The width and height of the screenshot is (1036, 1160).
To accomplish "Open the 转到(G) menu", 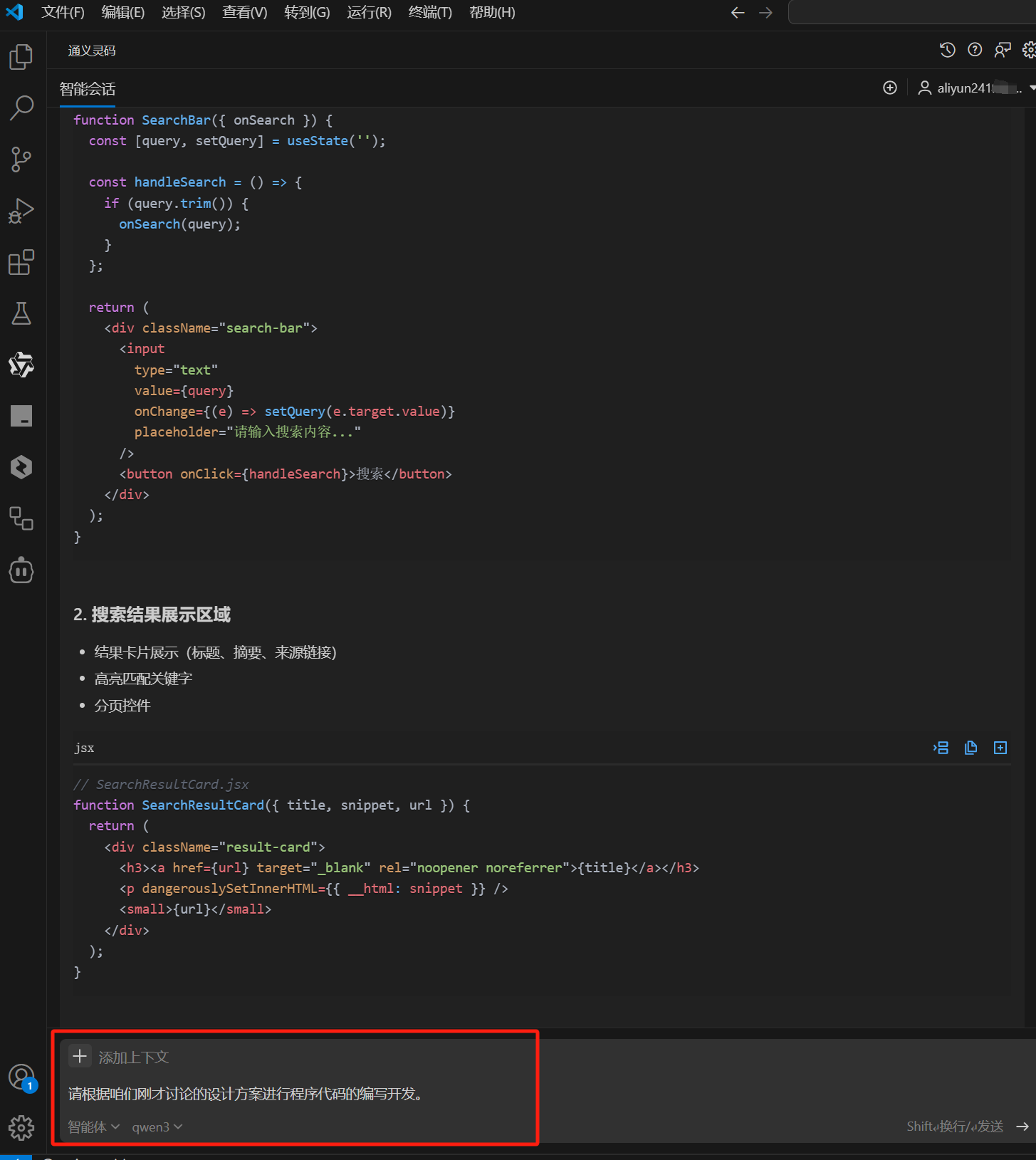I will pos(307,13).
